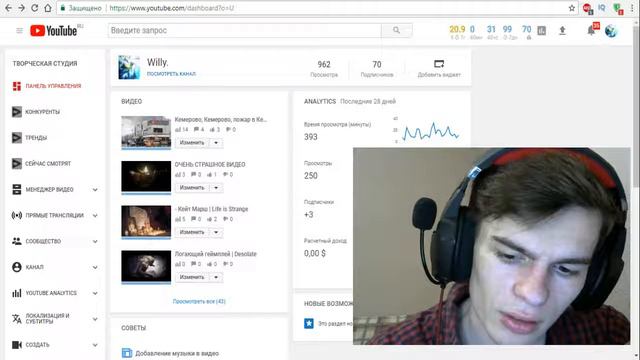Image resolution: width=640 pixels, height=360 pixels.
Task: Click the Создать camera icon
Action: click(x=16, y=345)
